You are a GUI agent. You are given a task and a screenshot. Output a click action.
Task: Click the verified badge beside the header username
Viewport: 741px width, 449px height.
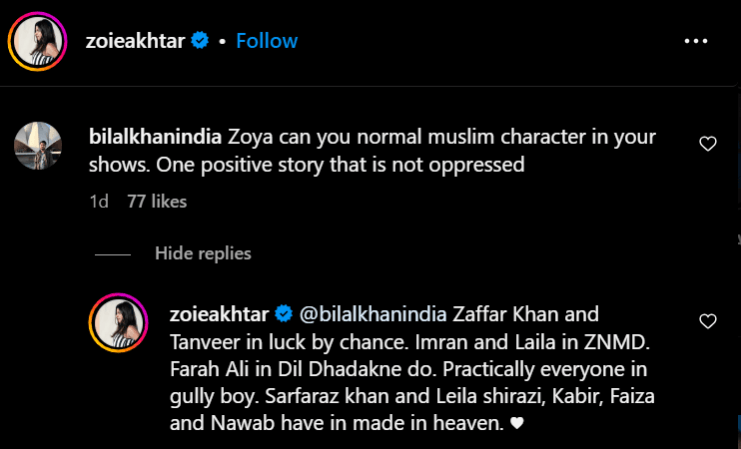pos(200,41)
